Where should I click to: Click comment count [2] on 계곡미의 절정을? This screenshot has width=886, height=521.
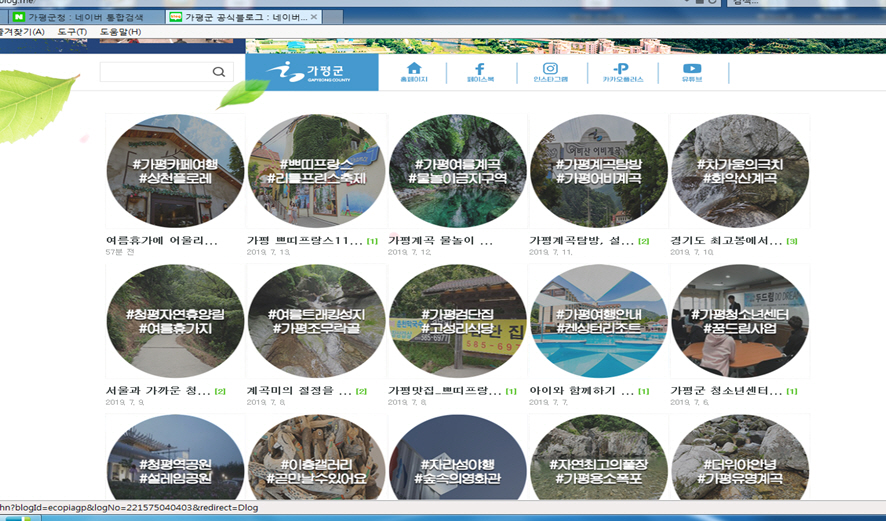(362, 391)
